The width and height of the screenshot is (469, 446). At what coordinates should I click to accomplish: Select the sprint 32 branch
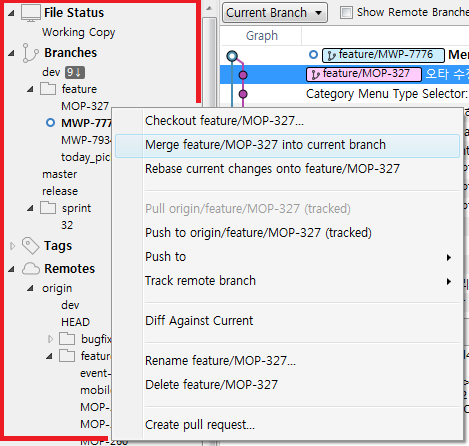(67, 225)
